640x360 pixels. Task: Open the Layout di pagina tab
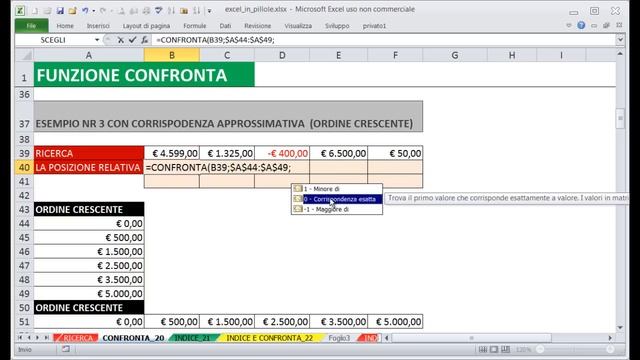click(x=146, y=26)
